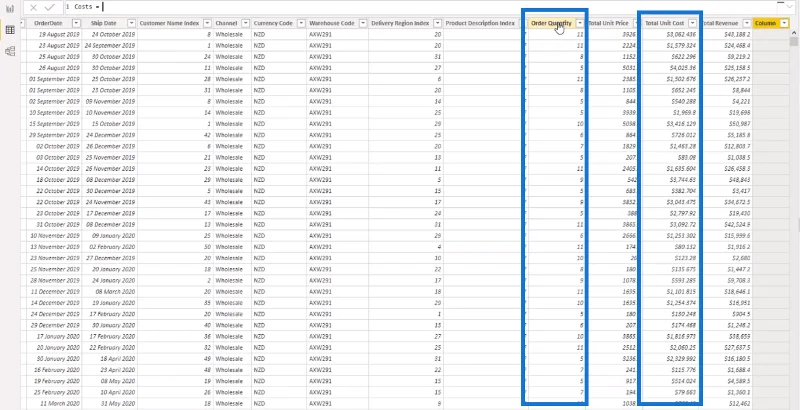Click the '$1,579.324' Total Unit Cost cell
The width and height of the screenshot is (800, 410).
click(x=670, y=45)
